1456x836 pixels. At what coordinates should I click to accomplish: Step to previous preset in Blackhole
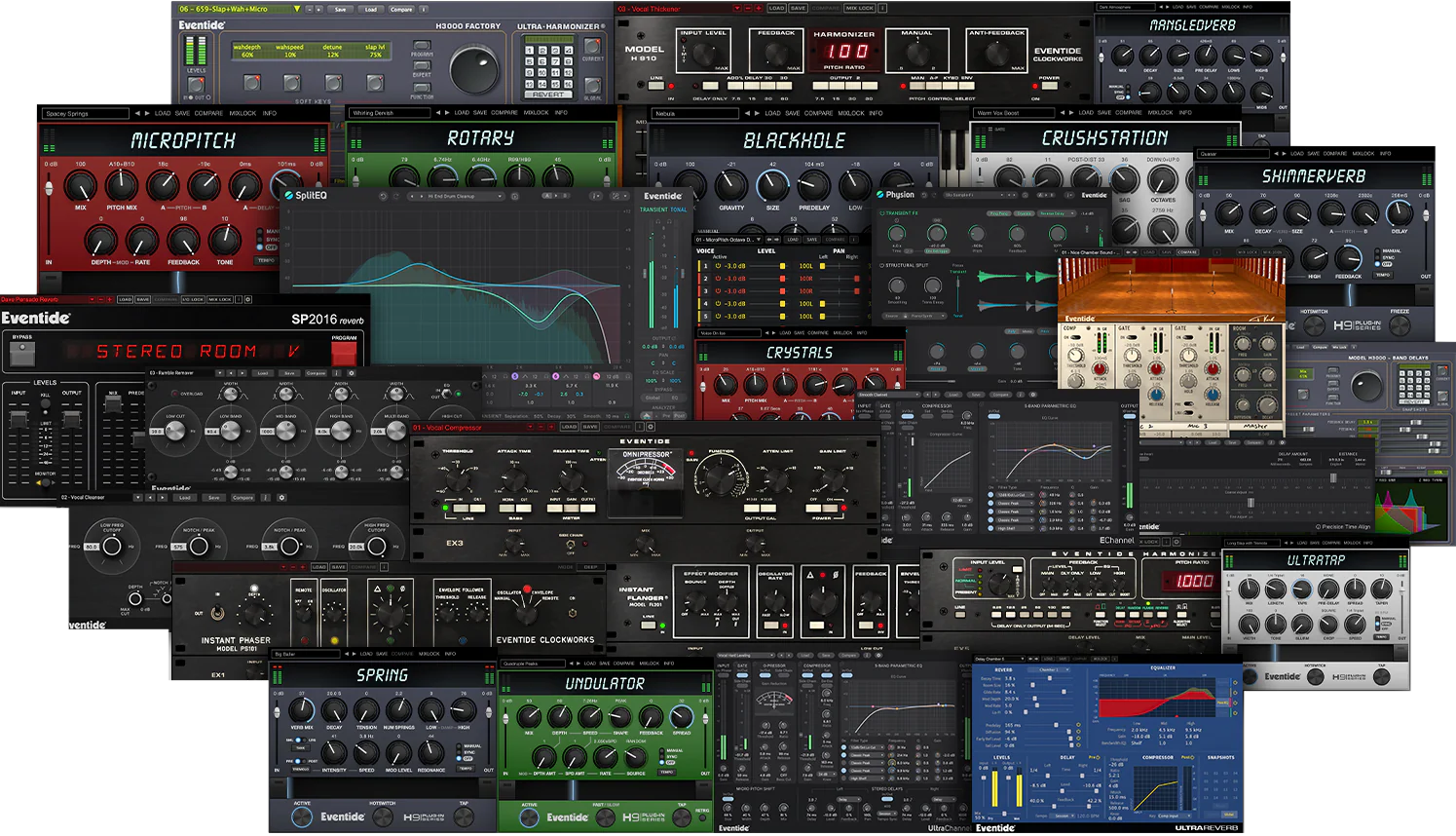pos(749,113)
